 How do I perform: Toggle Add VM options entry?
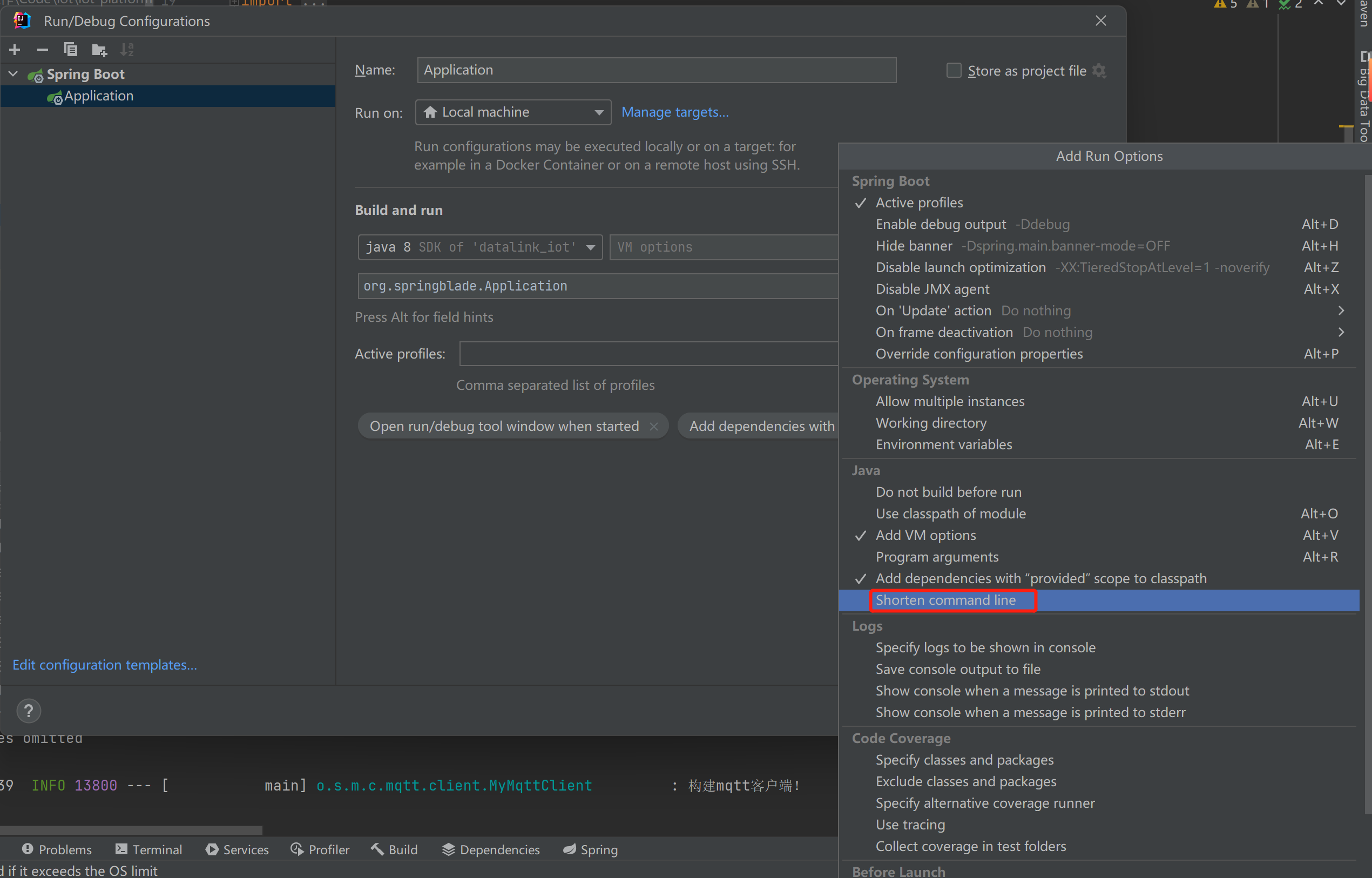click(x=925, y=535)
